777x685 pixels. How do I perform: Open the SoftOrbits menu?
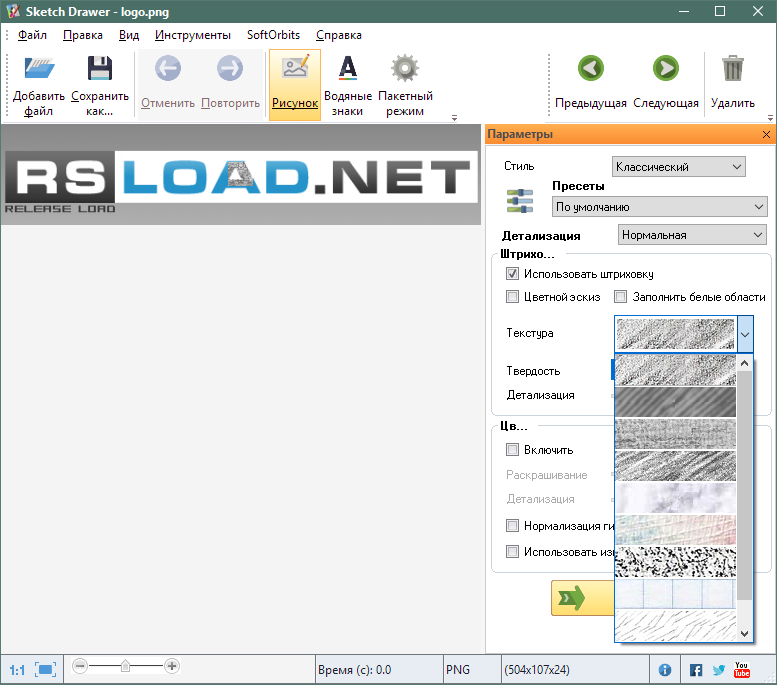click(x=273, y=35)
